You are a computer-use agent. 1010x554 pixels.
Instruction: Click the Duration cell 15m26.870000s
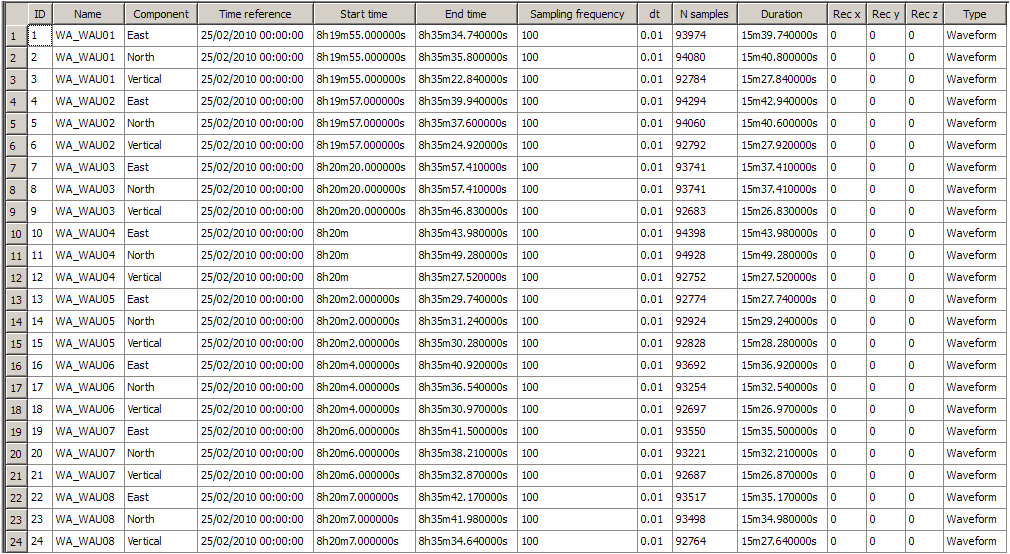click(779, 475)
